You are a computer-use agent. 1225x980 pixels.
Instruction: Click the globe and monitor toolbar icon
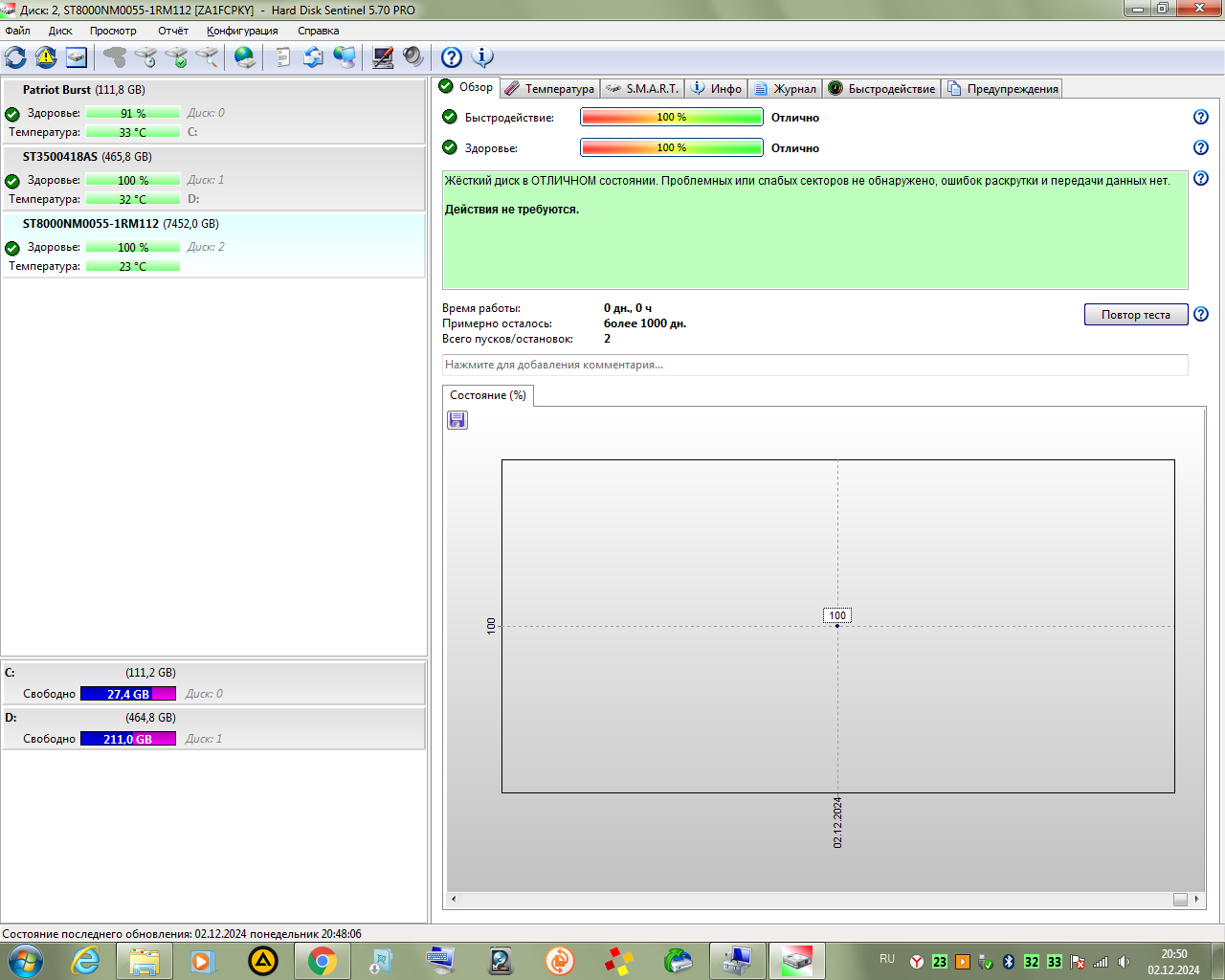pyautogui.click(x=345, y=57)
